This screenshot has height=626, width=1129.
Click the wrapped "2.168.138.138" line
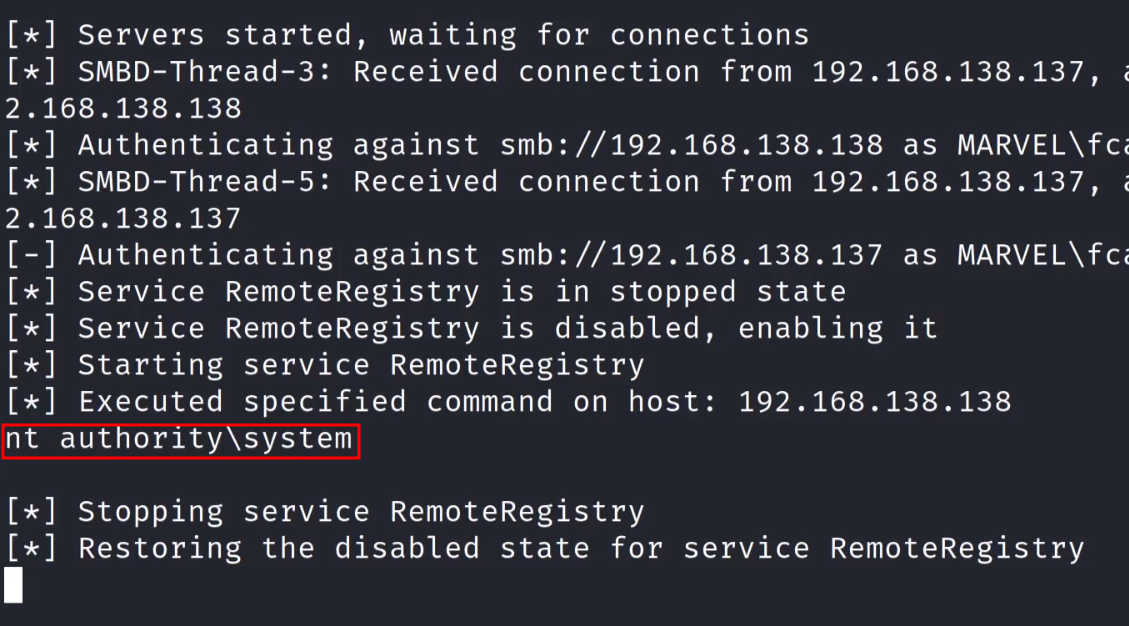click(123, 108)
